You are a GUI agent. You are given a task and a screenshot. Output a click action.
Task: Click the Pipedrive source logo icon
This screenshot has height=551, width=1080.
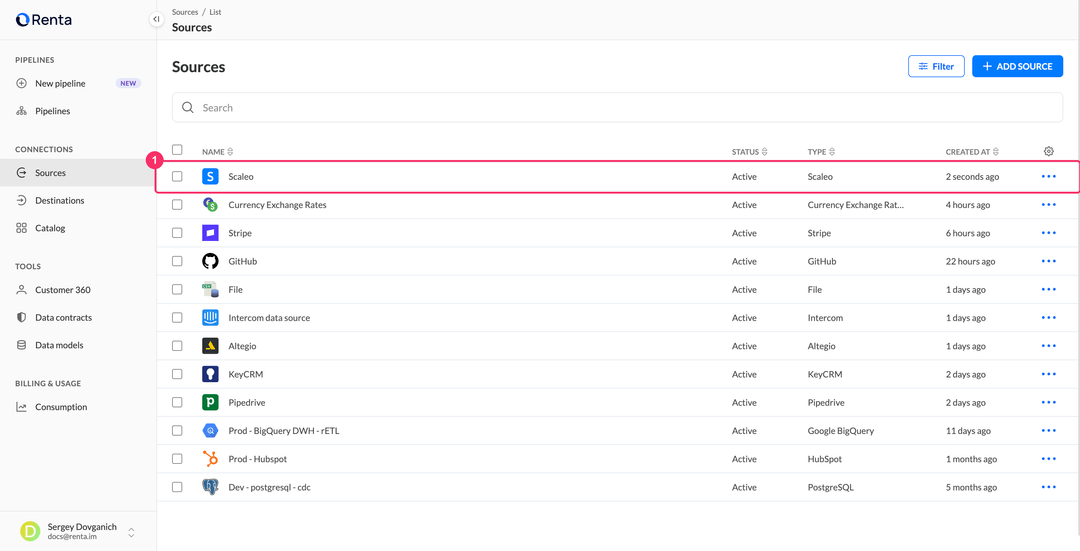coord(210,402)
